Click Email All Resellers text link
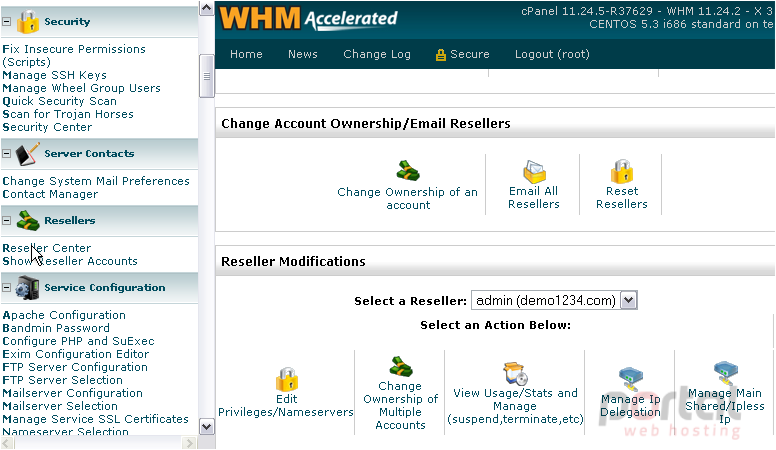The image size is (776, 450). tap(534, 198)
